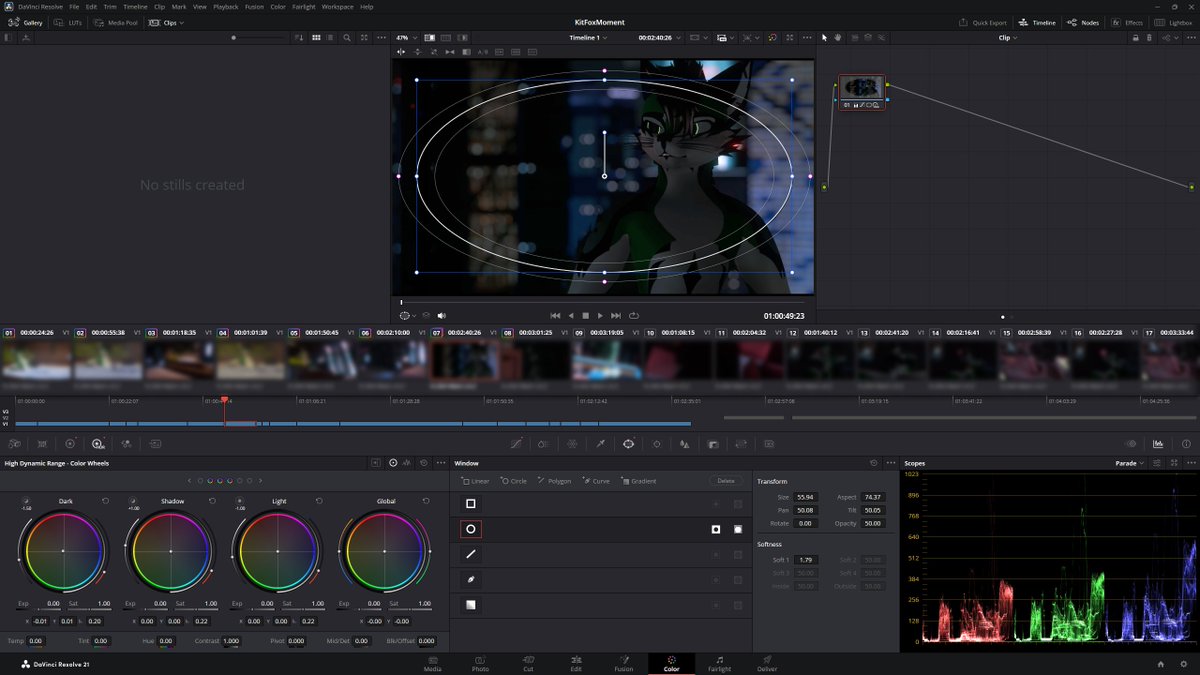Add a new Polygon window
This screenshot has height=675, width=1200.
[554, 481]
